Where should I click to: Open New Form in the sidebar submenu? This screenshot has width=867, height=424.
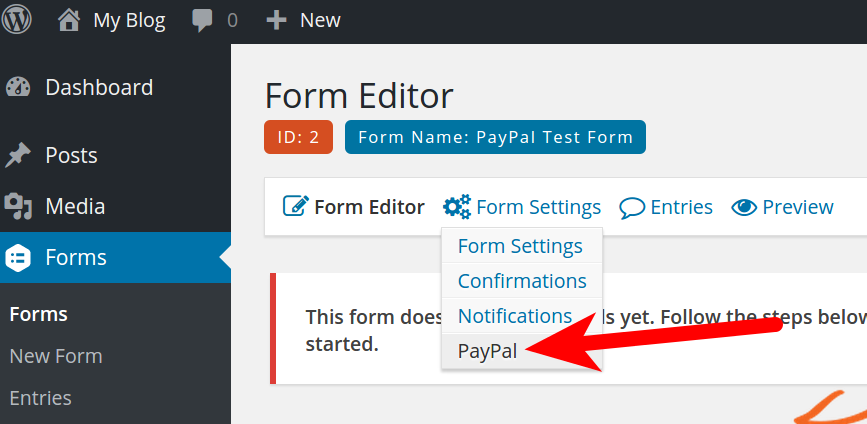coord(56,356)
